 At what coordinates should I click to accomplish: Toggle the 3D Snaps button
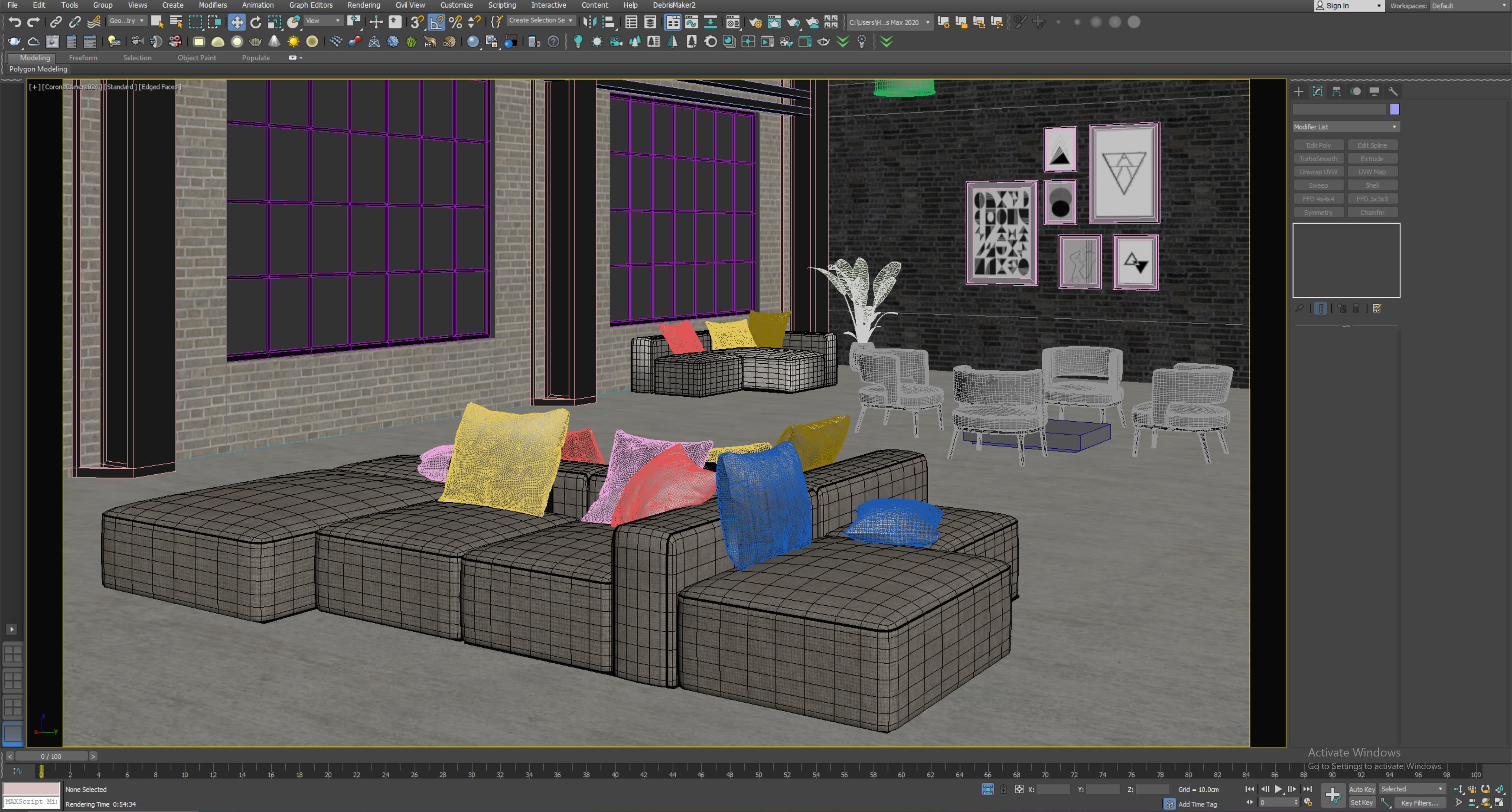pos(417,22)
